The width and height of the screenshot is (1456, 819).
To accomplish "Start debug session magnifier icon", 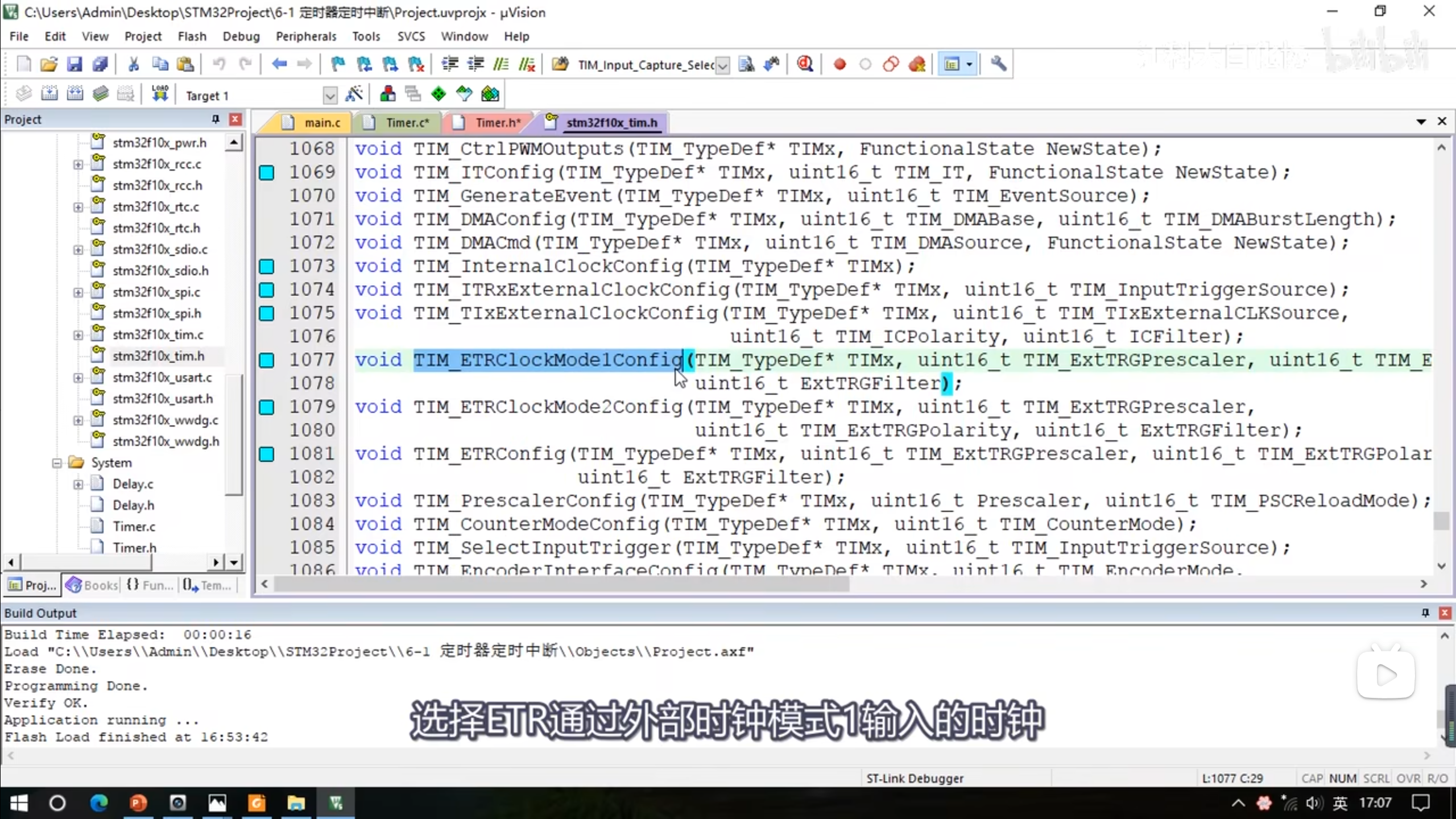I will (x=805, y=64).
